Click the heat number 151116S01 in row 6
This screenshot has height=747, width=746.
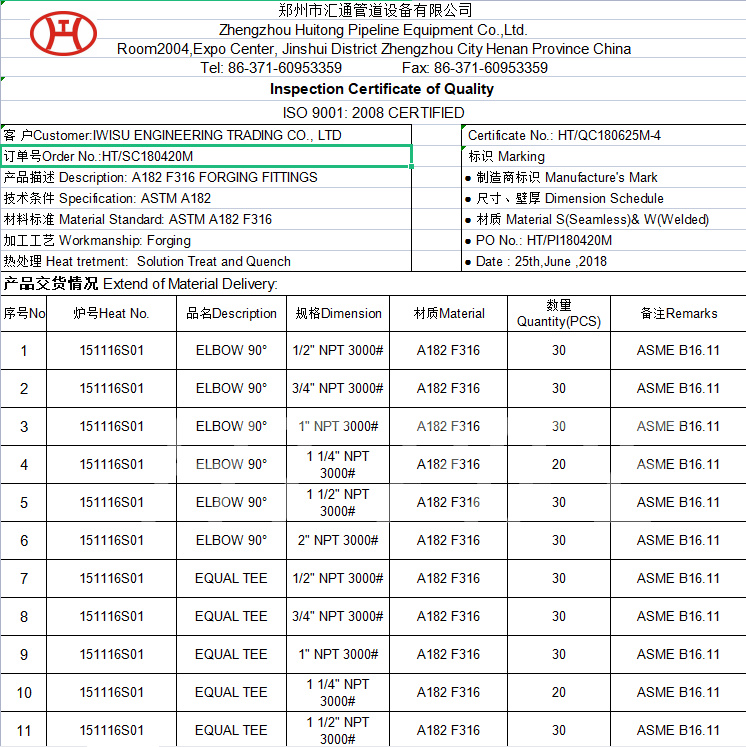pyautogui.click(x=111, y=541)
